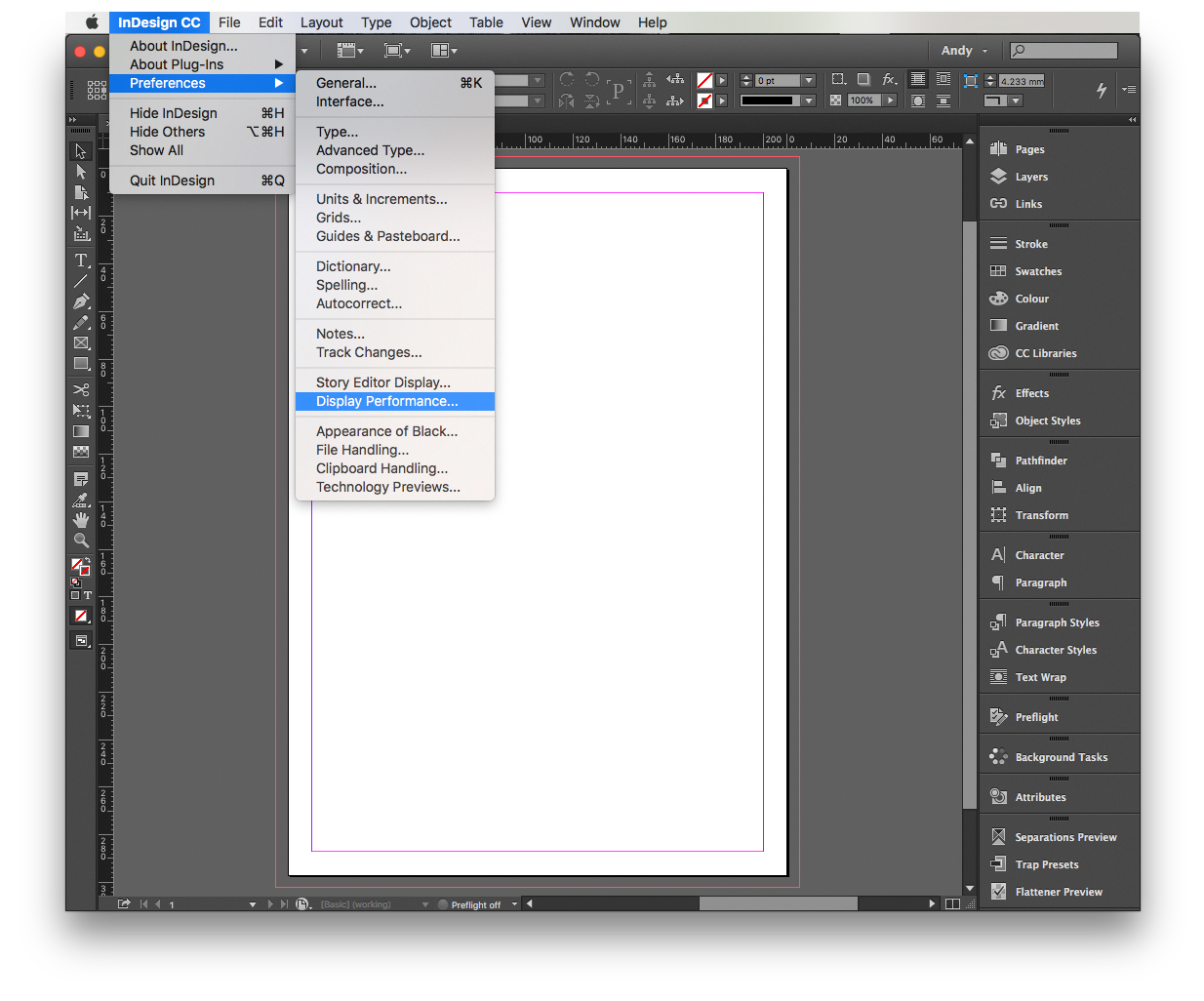The width and height of the screenshot is (1204, 1001).
Task: Choose the Gradient Feather tool
Action: [81, 452]
